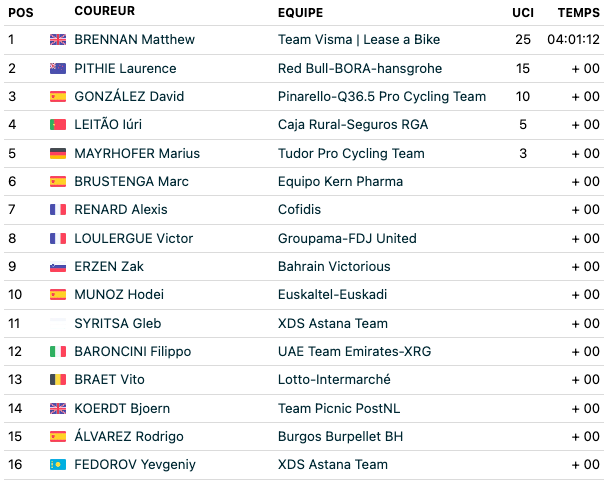This screenshot has width=610, height=482.
Task: Click the New Zealand flag beside PITHIE Laurence
Action: click(x=58, y=68)
